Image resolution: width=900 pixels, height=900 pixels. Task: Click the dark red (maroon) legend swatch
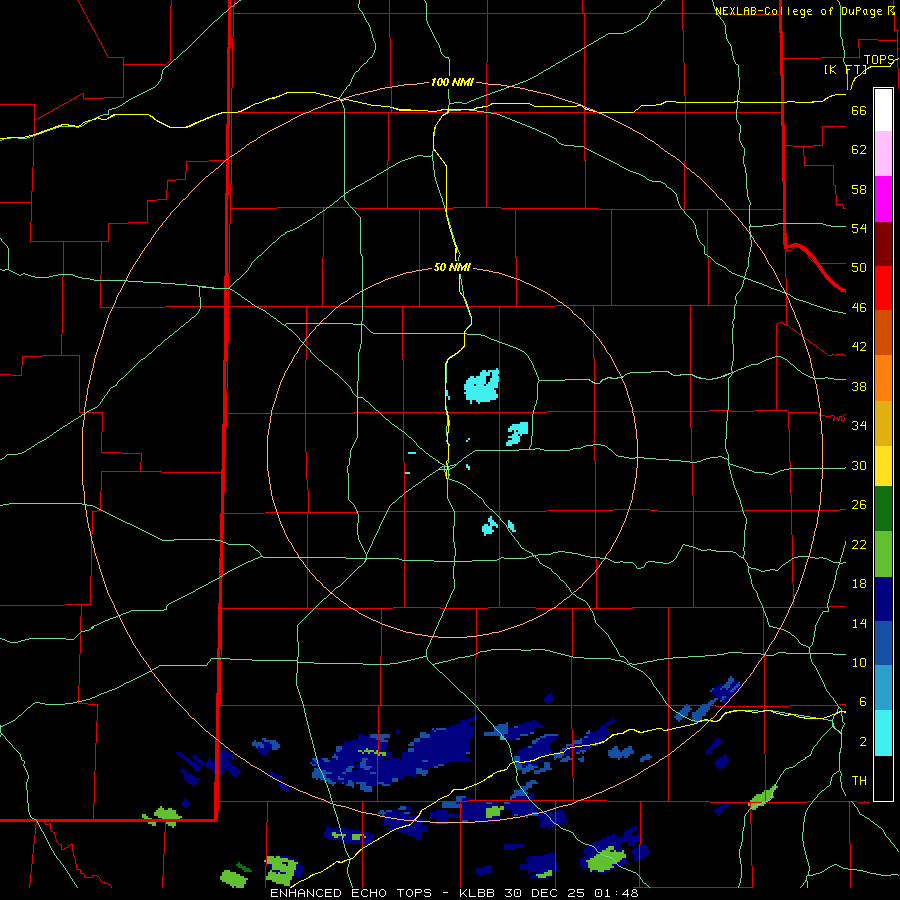883,244
